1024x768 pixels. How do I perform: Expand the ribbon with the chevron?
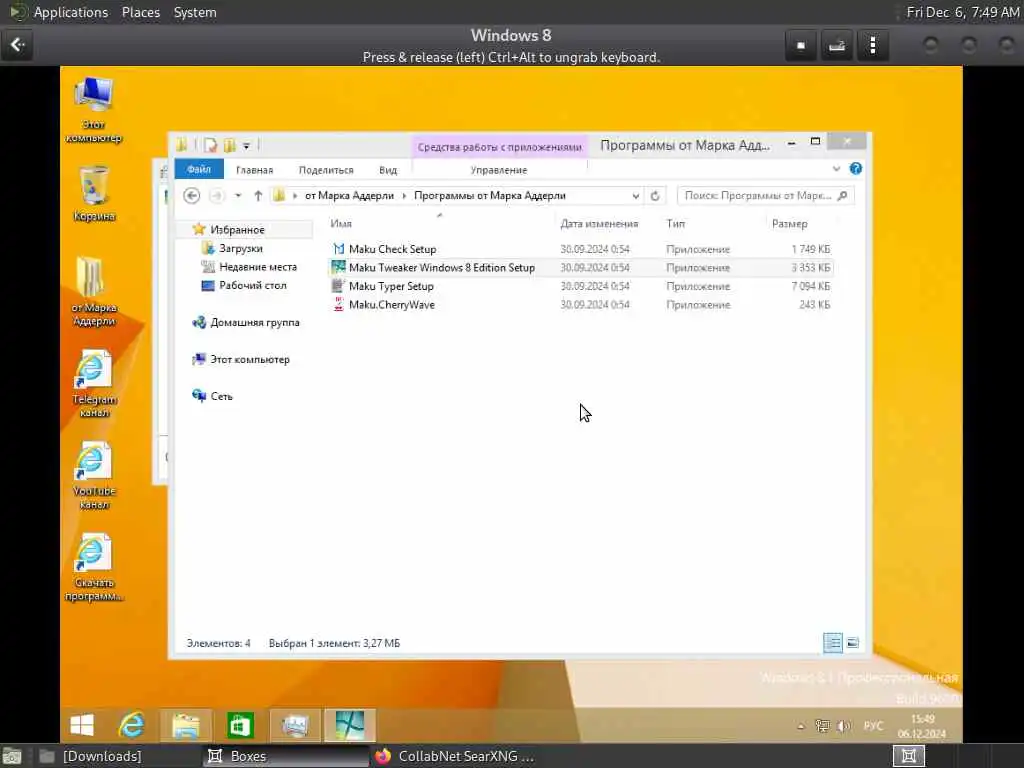[836, 169]
